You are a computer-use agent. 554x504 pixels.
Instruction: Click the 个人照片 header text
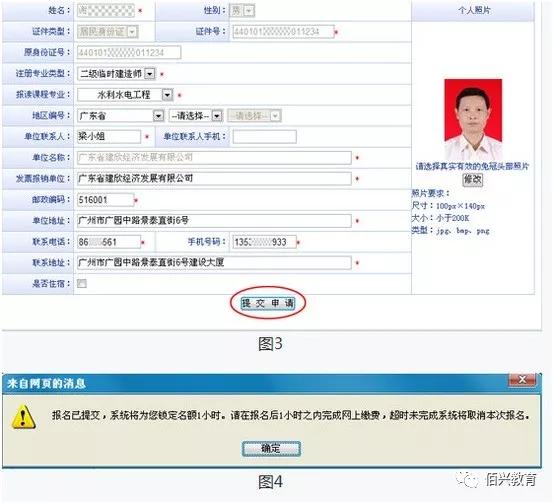474,10
